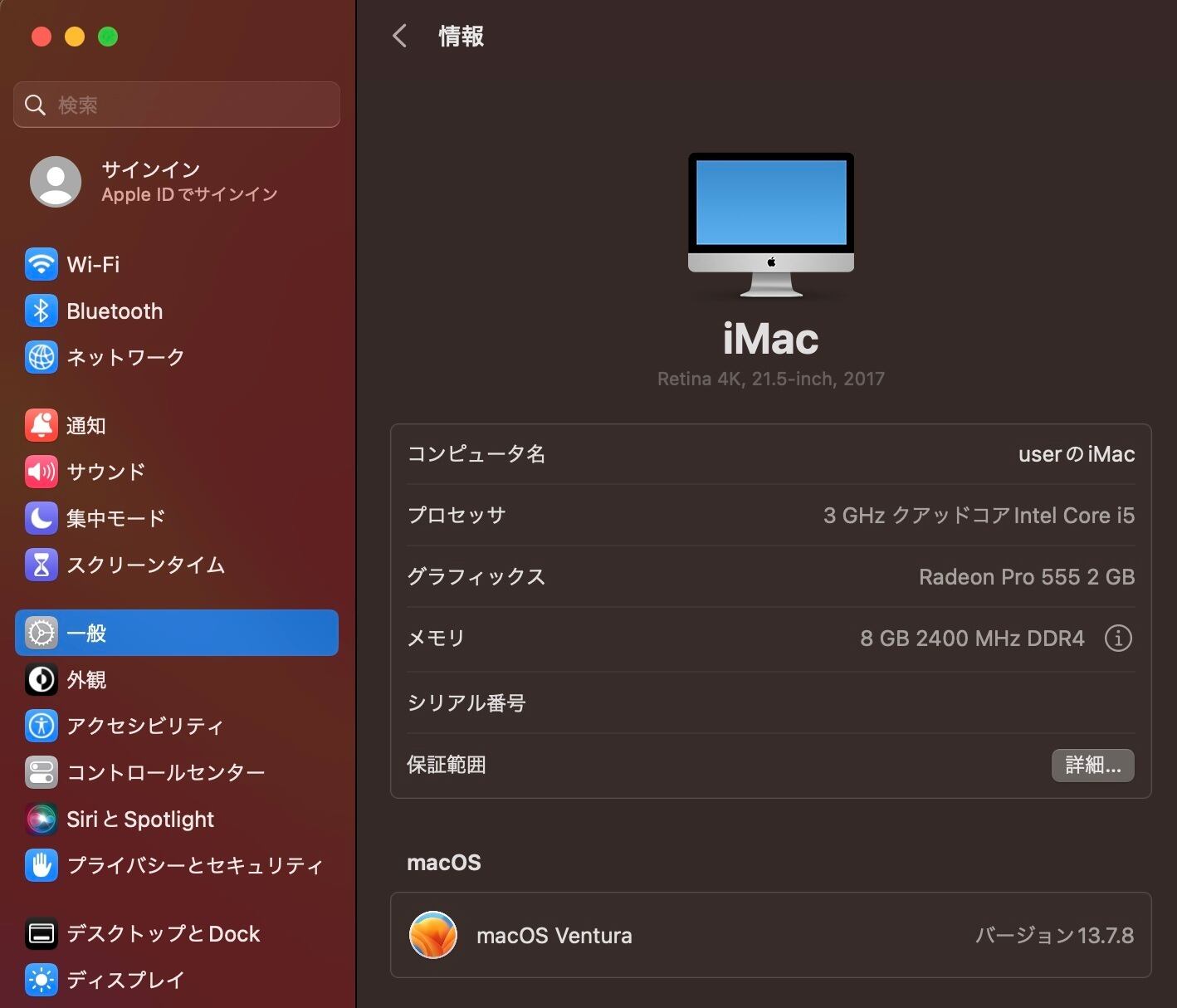Screen dimensions: 1177x1008
Task: Open ディスプレイ settings
Action: pos(177,980)
